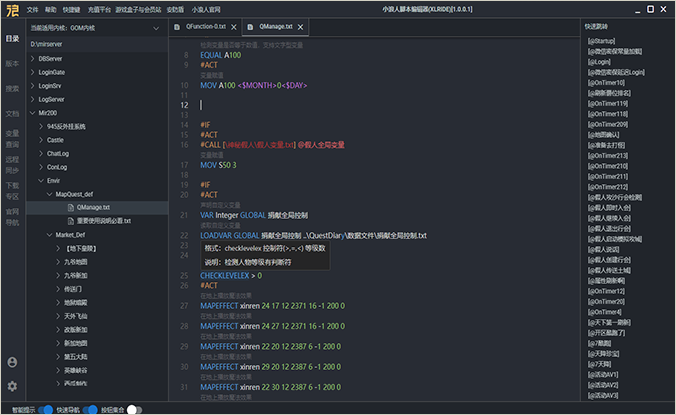Close the QManage.txt tab
676x415 pixels.
[x=299, y=24]
